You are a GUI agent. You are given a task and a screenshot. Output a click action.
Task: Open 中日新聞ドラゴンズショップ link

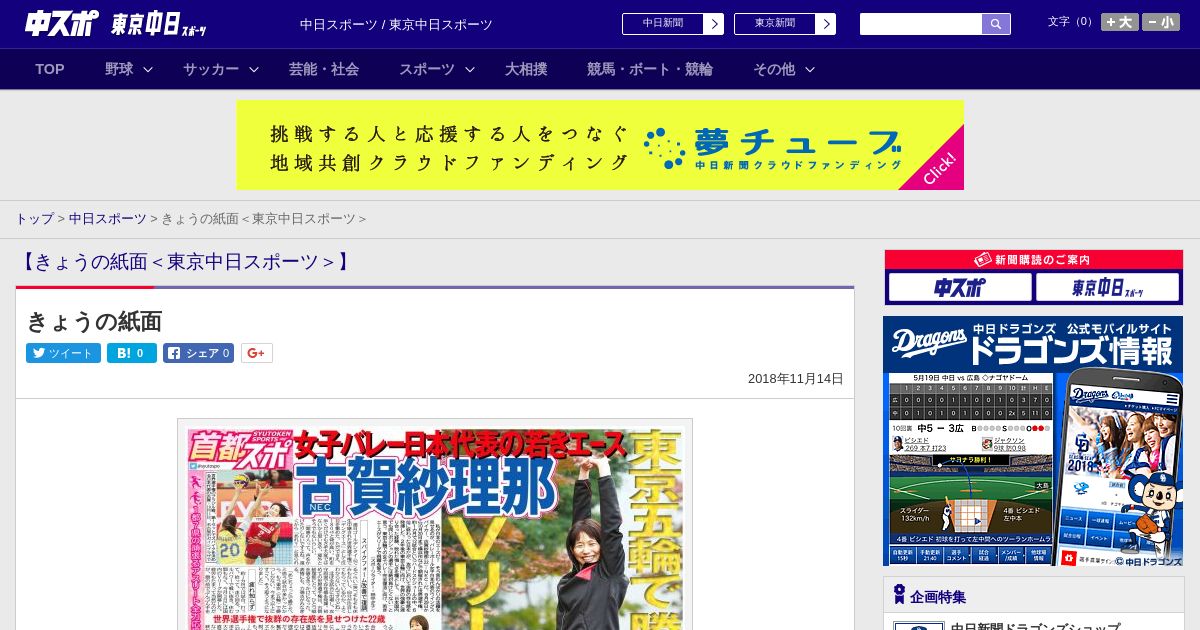coord(1035,626)
